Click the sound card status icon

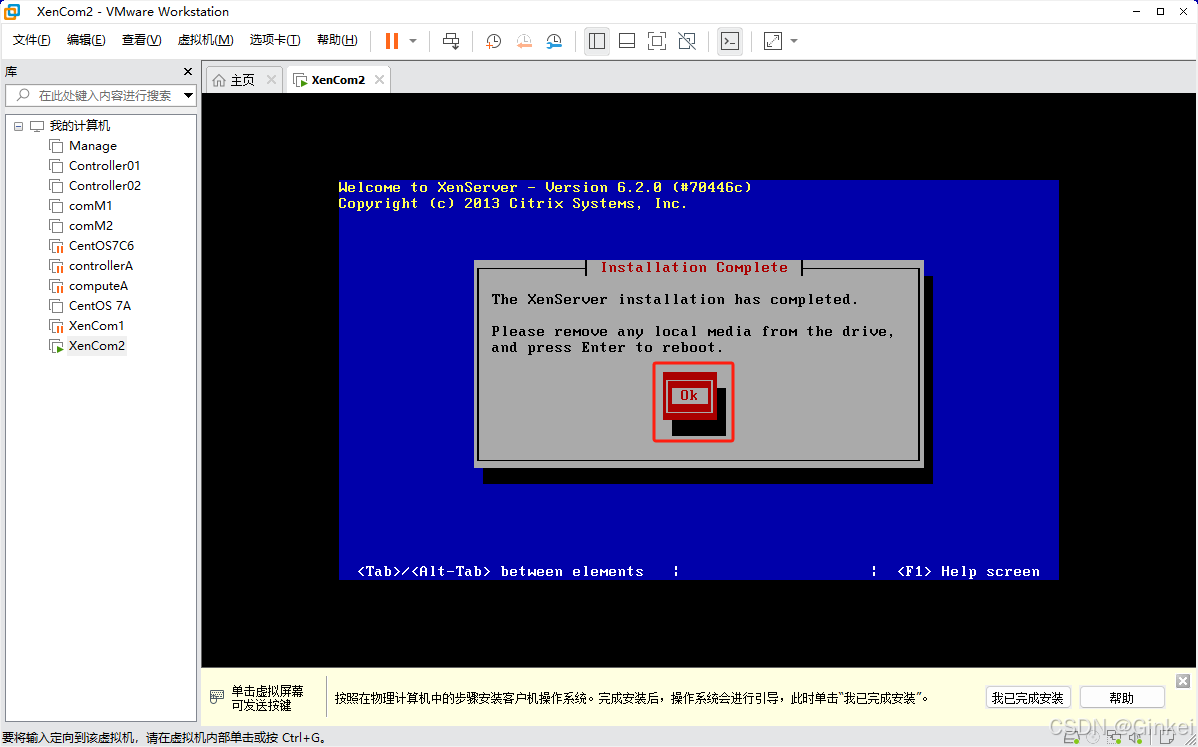1135,738
